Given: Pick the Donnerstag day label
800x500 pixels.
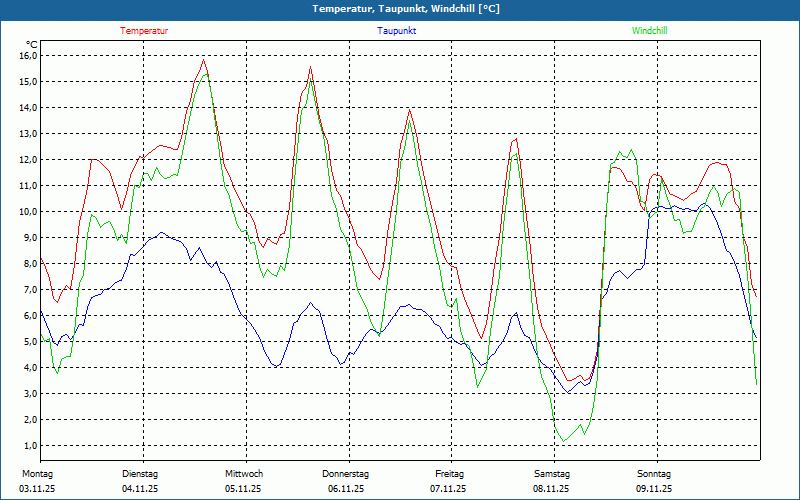Looking at the screenshot, I should [346, 473].
